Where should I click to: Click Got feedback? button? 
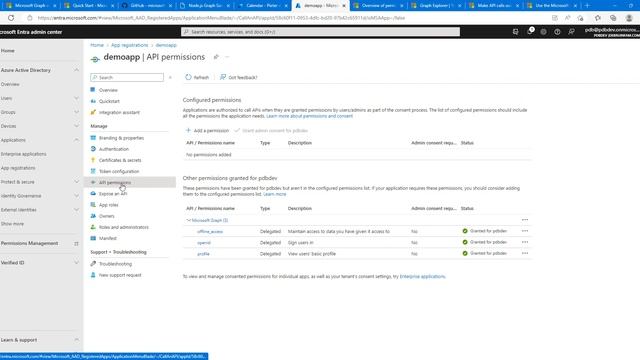[239, 77]
